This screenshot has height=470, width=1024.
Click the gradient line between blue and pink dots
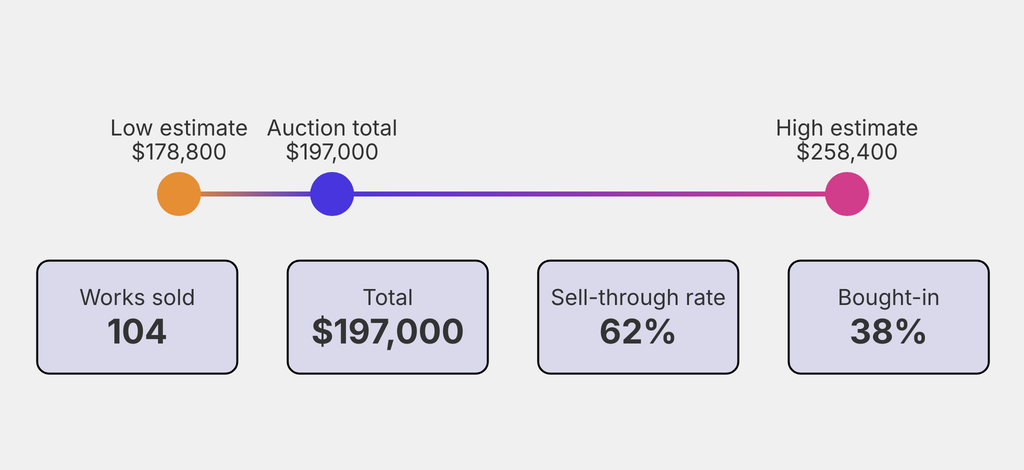pos(590,194)
